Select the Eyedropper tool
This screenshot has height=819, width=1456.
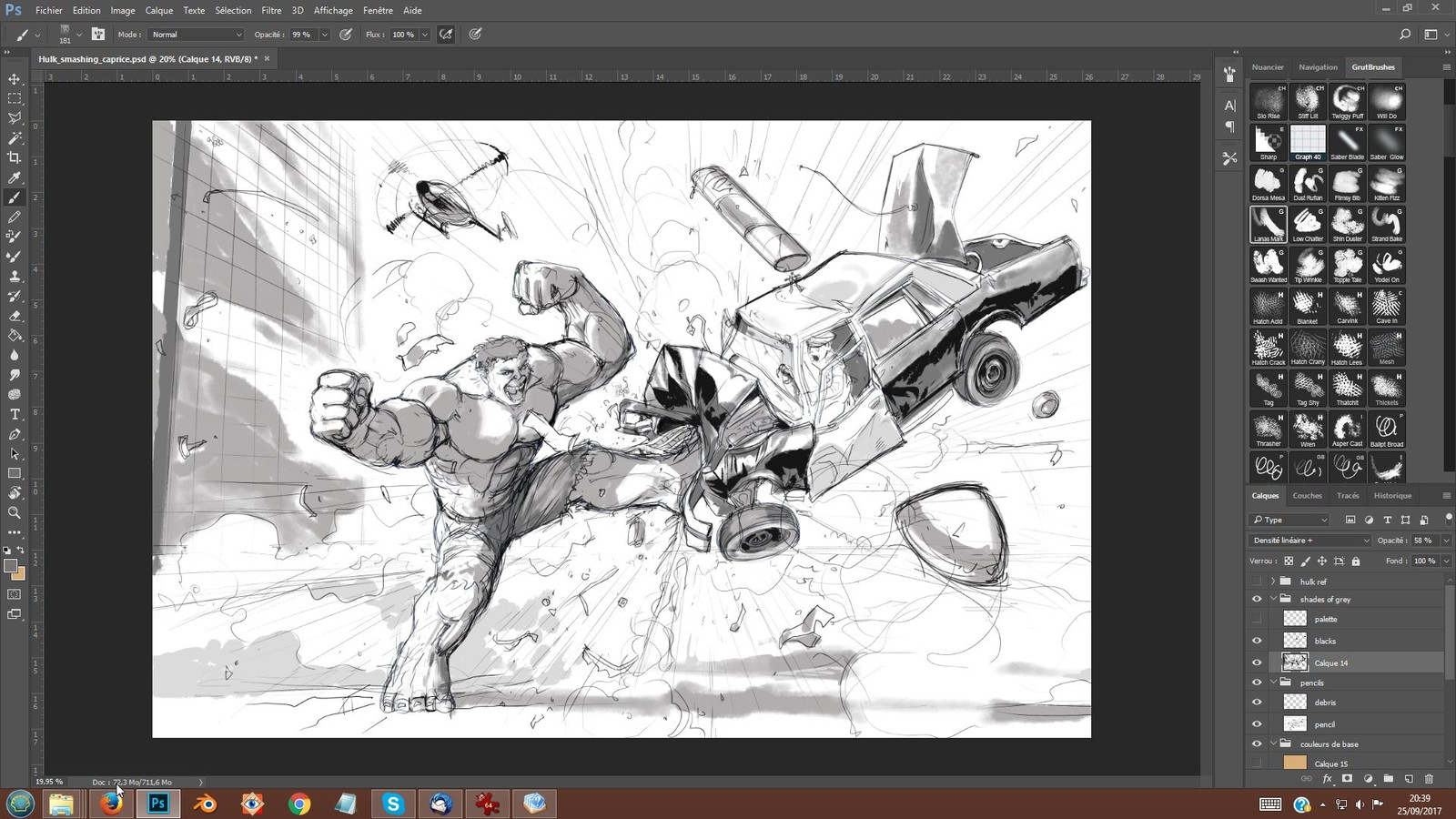click(15, 177)
